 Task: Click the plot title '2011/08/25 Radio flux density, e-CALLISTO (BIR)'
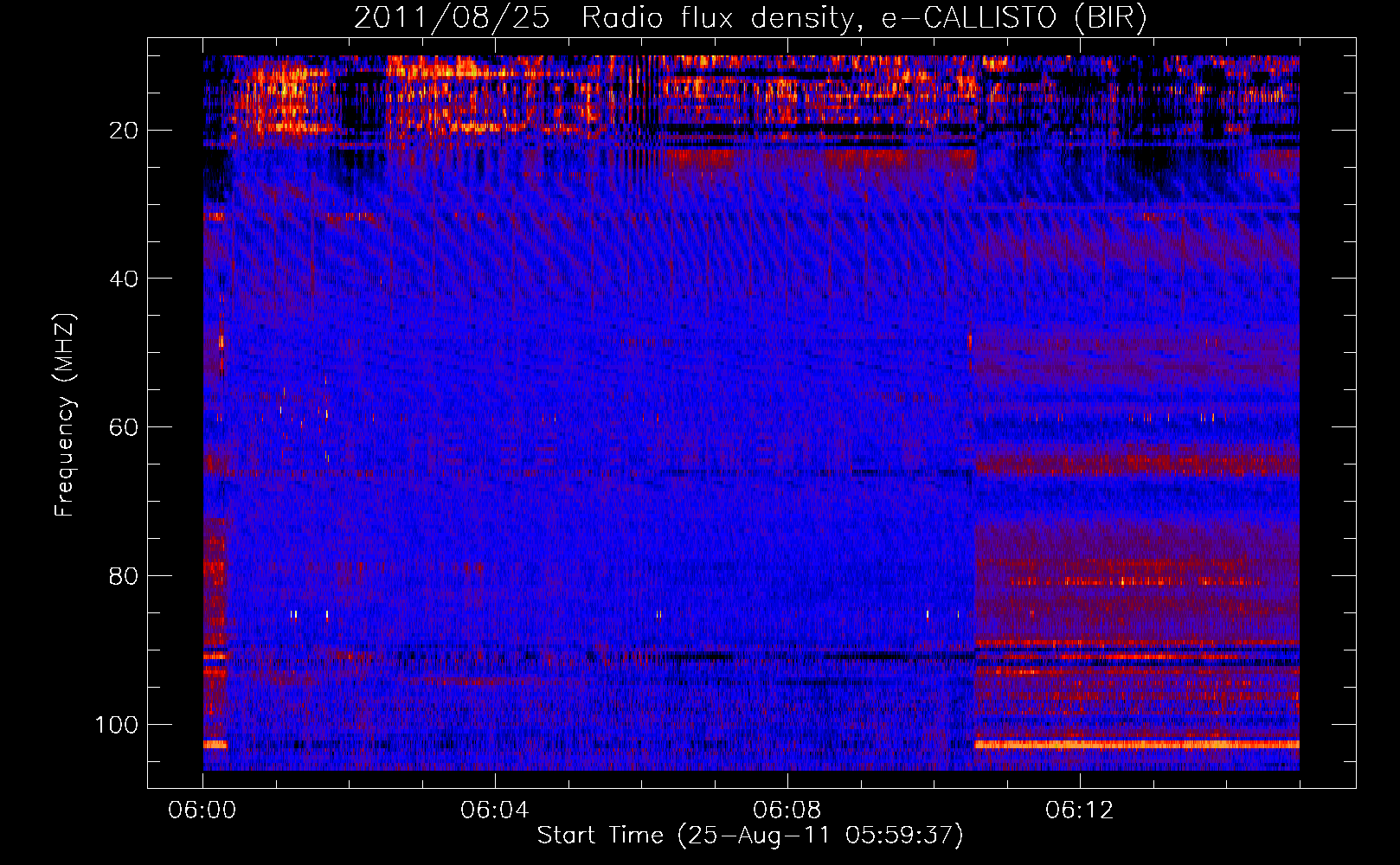[x=750, y=18]
